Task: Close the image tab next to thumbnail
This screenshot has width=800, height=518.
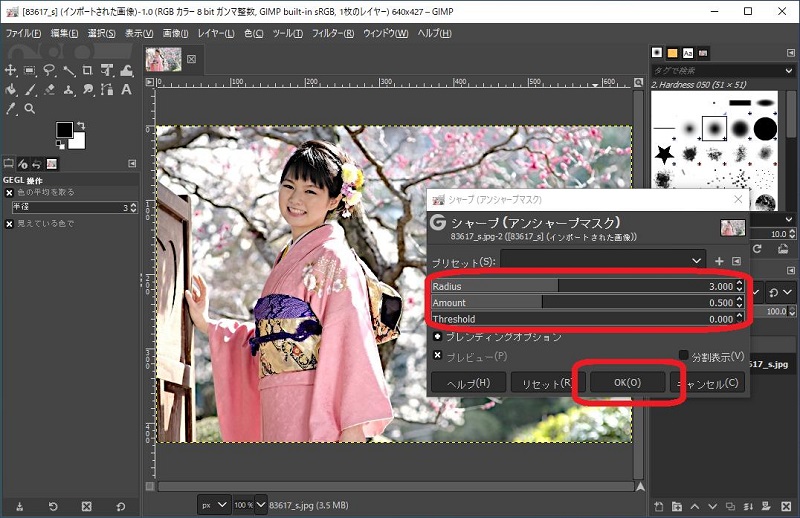Action: coord(191,59)
